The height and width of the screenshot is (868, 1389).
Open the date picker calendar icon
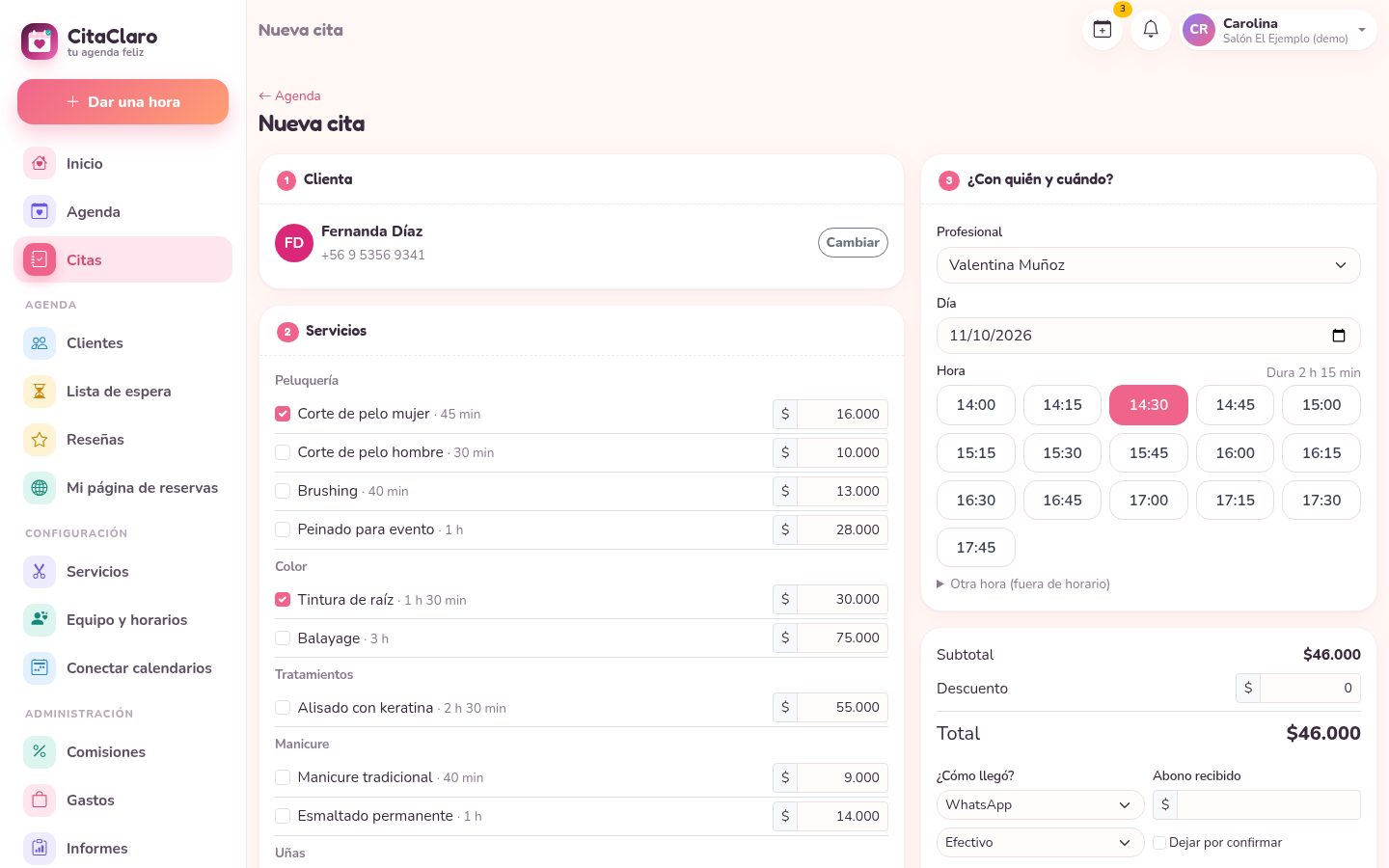click(1339, 336)
